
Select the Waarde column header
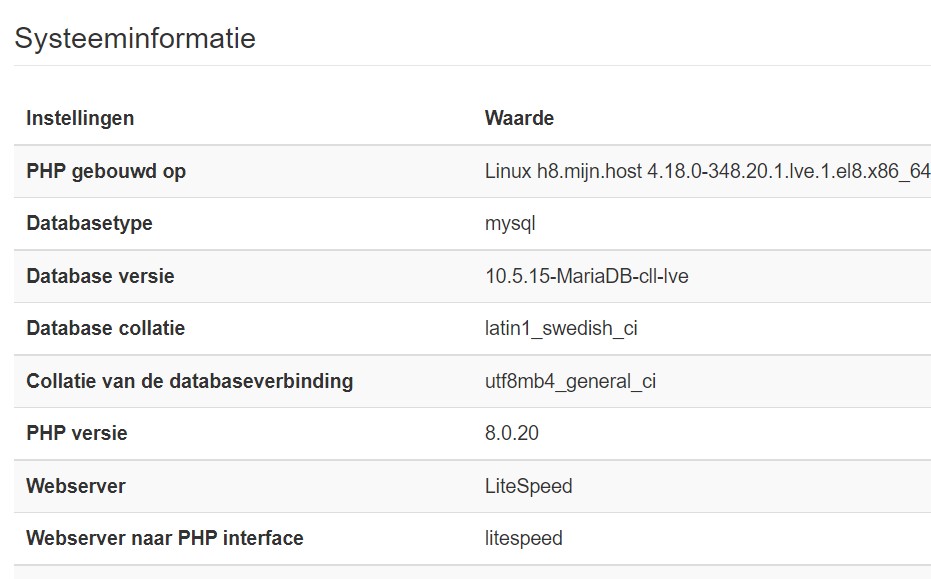pyautogui.click(x=520, y=118)
